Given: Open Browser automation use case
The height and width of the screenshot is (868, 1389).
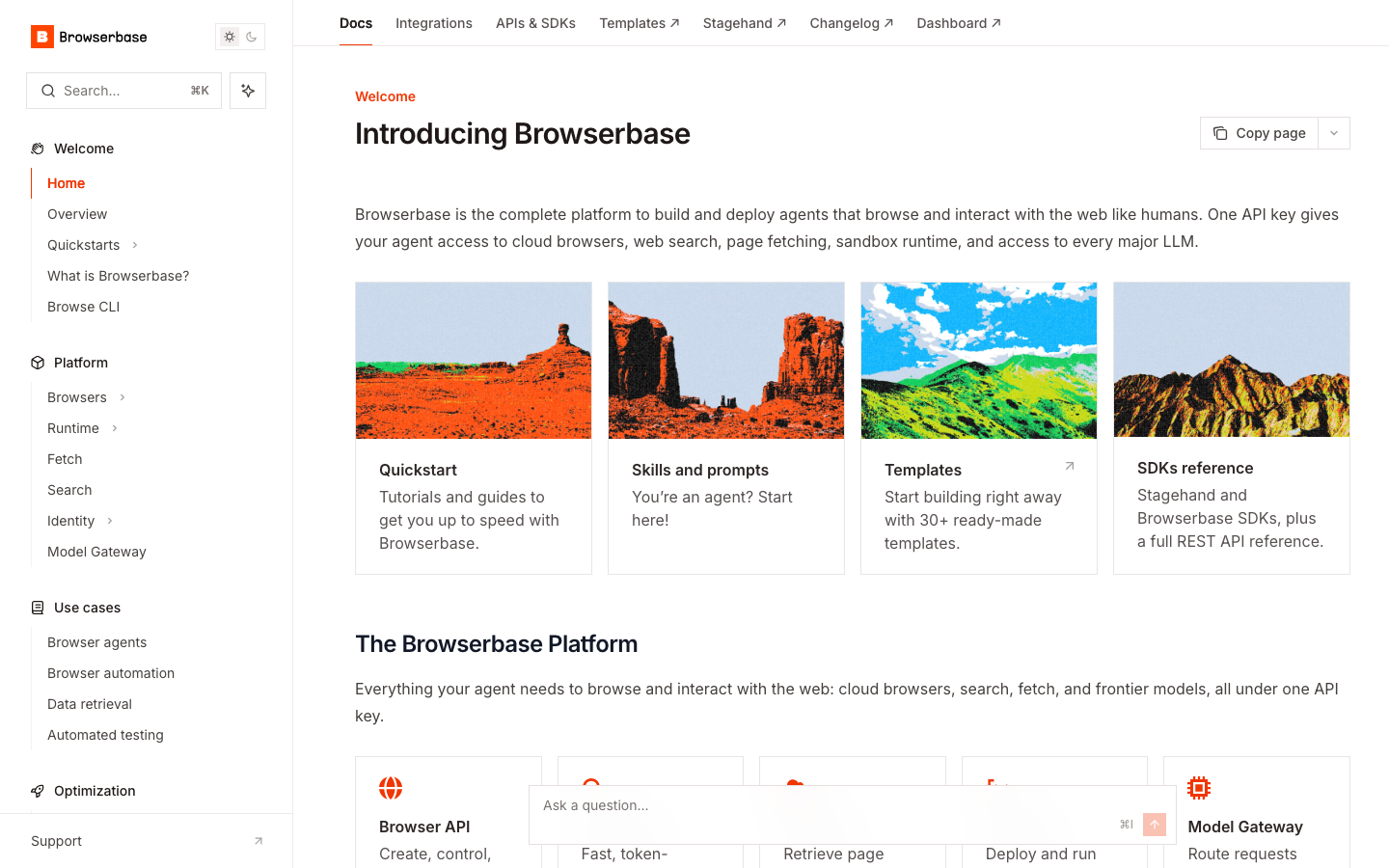Looking at the screenshot, I should coord(111,673).
